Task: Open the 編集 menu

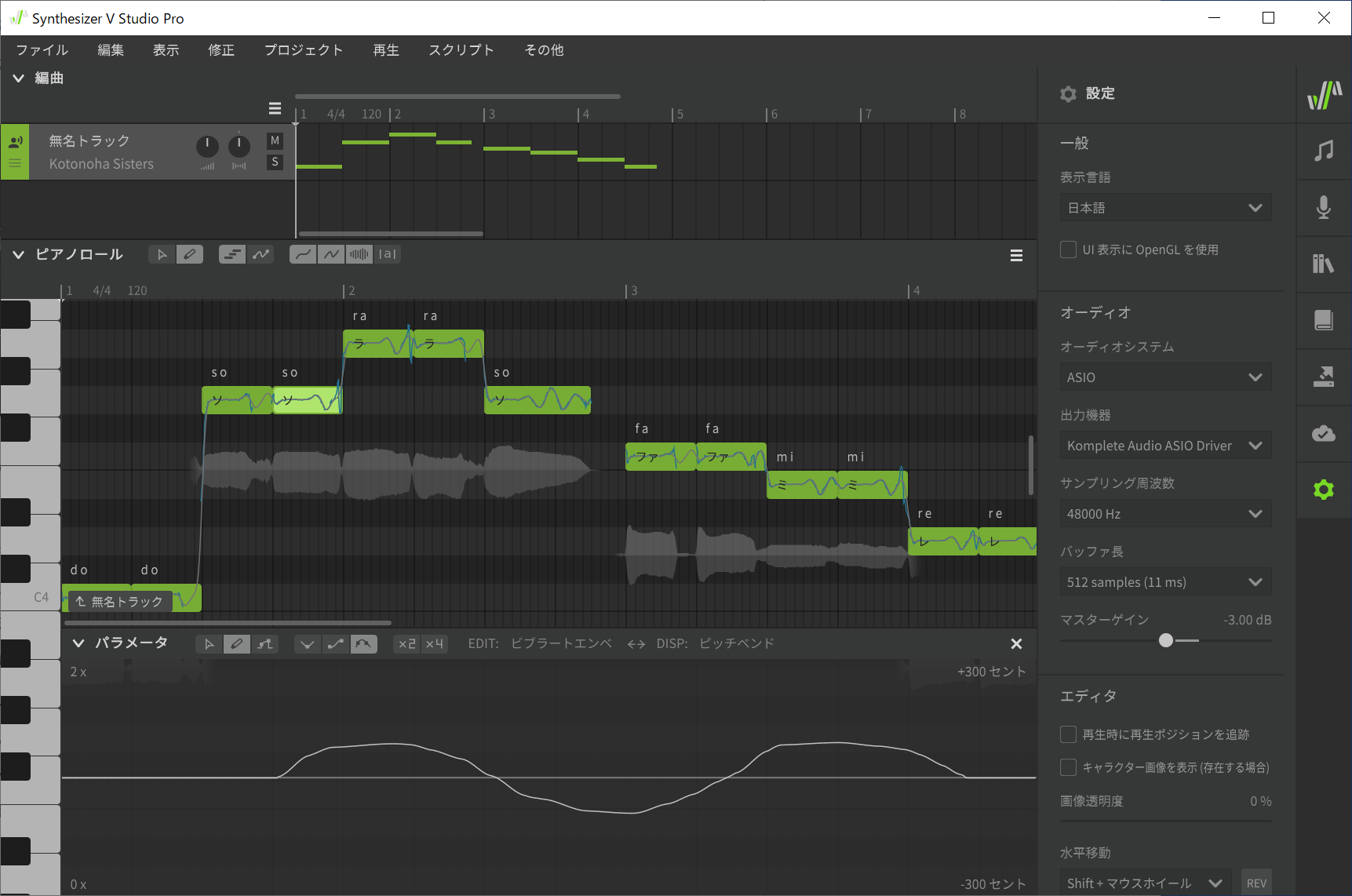Action: pos(111,50)
